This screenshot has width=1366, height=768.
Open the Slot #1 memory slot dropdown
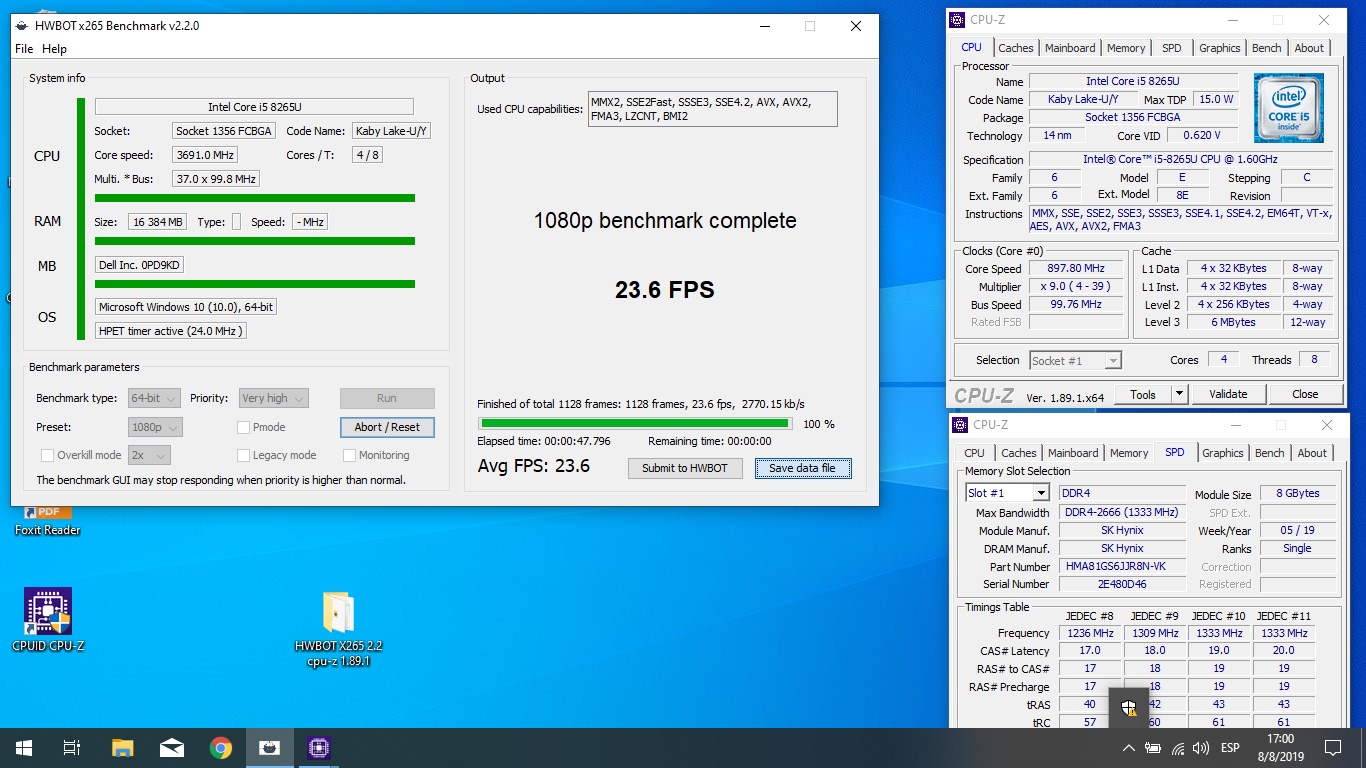click(x=1007, y=493)
